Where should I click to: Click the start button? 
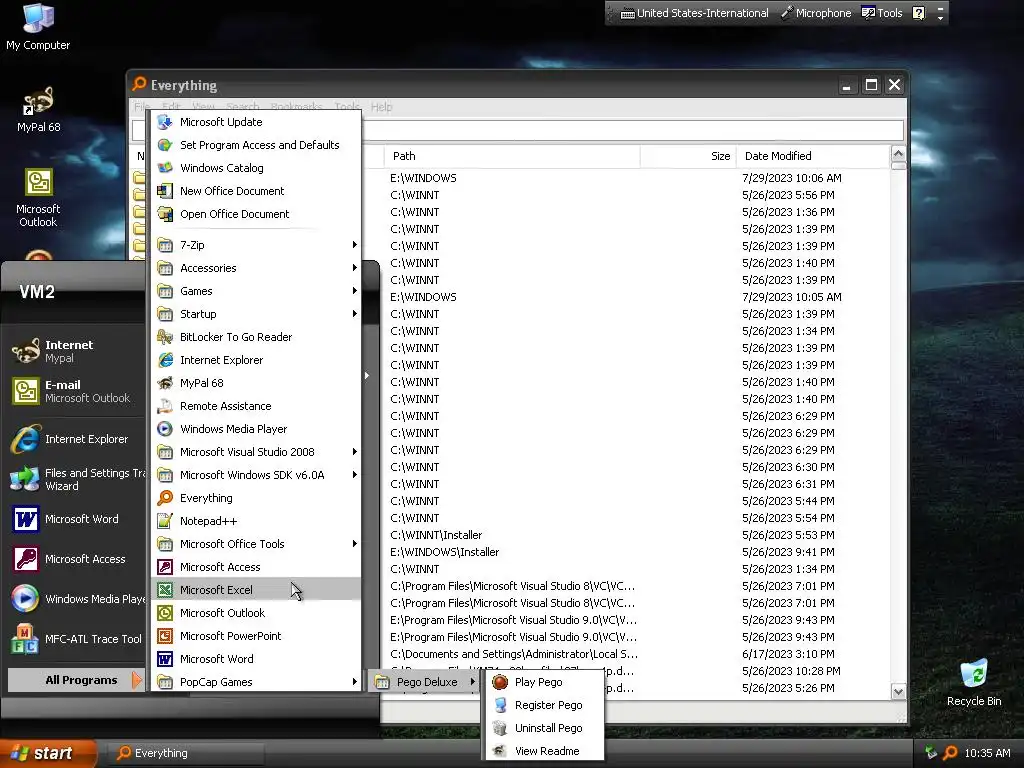(46, 753)
